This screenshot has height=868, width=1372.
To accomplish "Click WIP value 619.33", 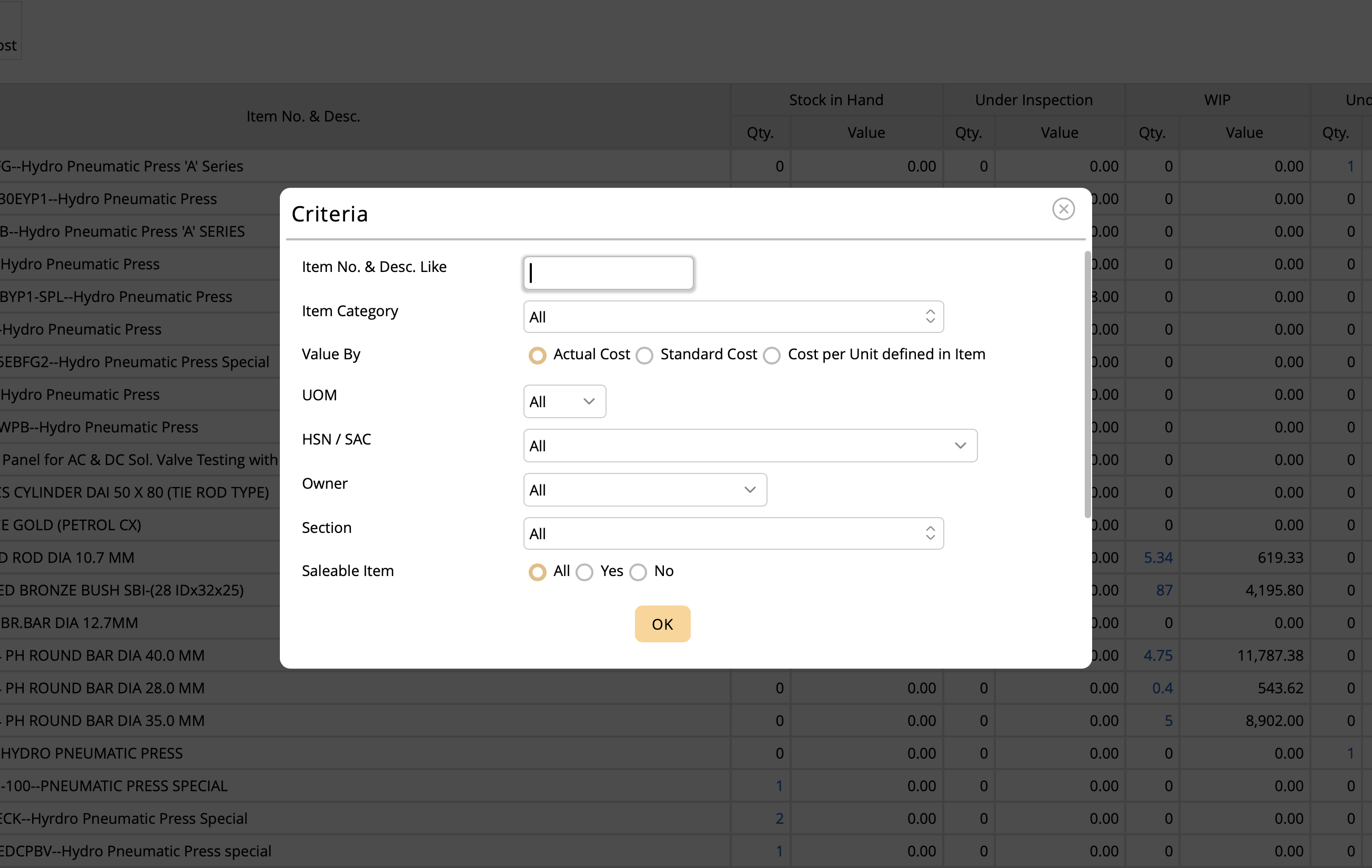I will [1280, 558].
